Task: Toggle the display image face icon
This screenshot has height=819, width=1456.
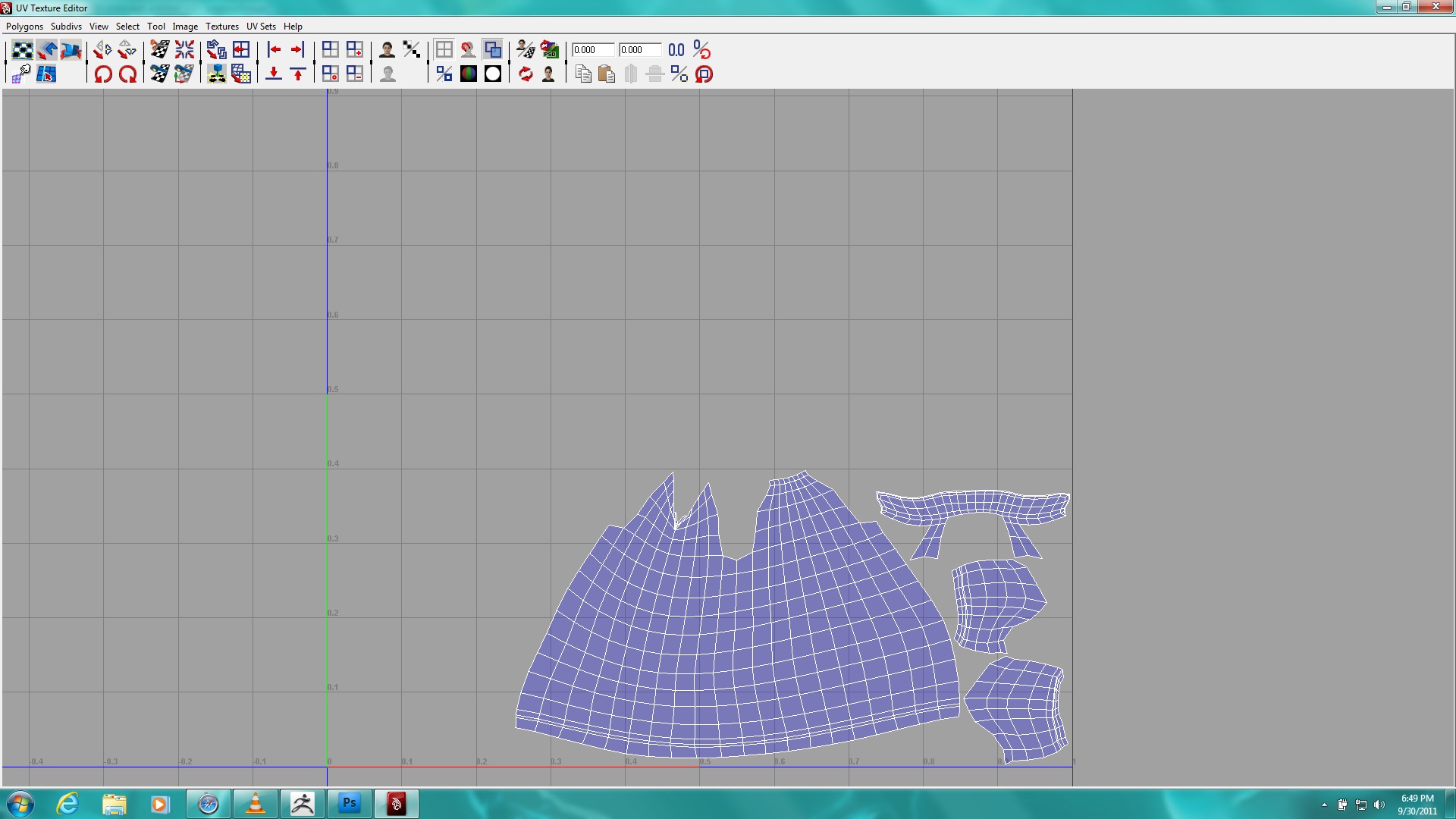Action: pyautogui.click(x=387, y=50)
